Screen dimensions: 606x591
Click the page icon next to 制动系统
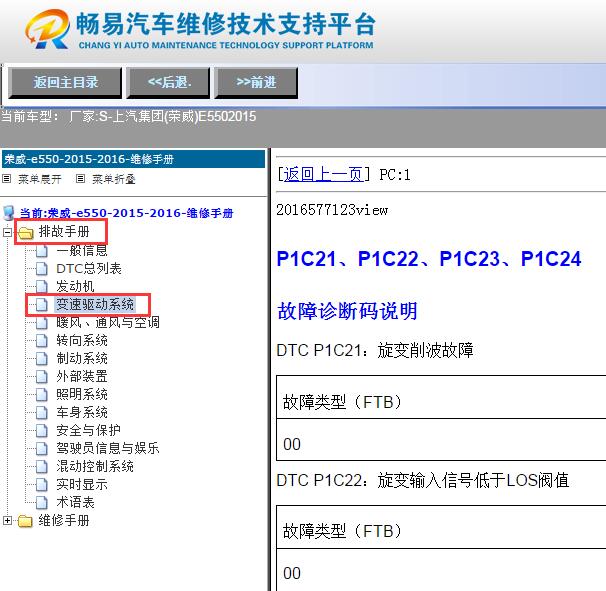41,358
